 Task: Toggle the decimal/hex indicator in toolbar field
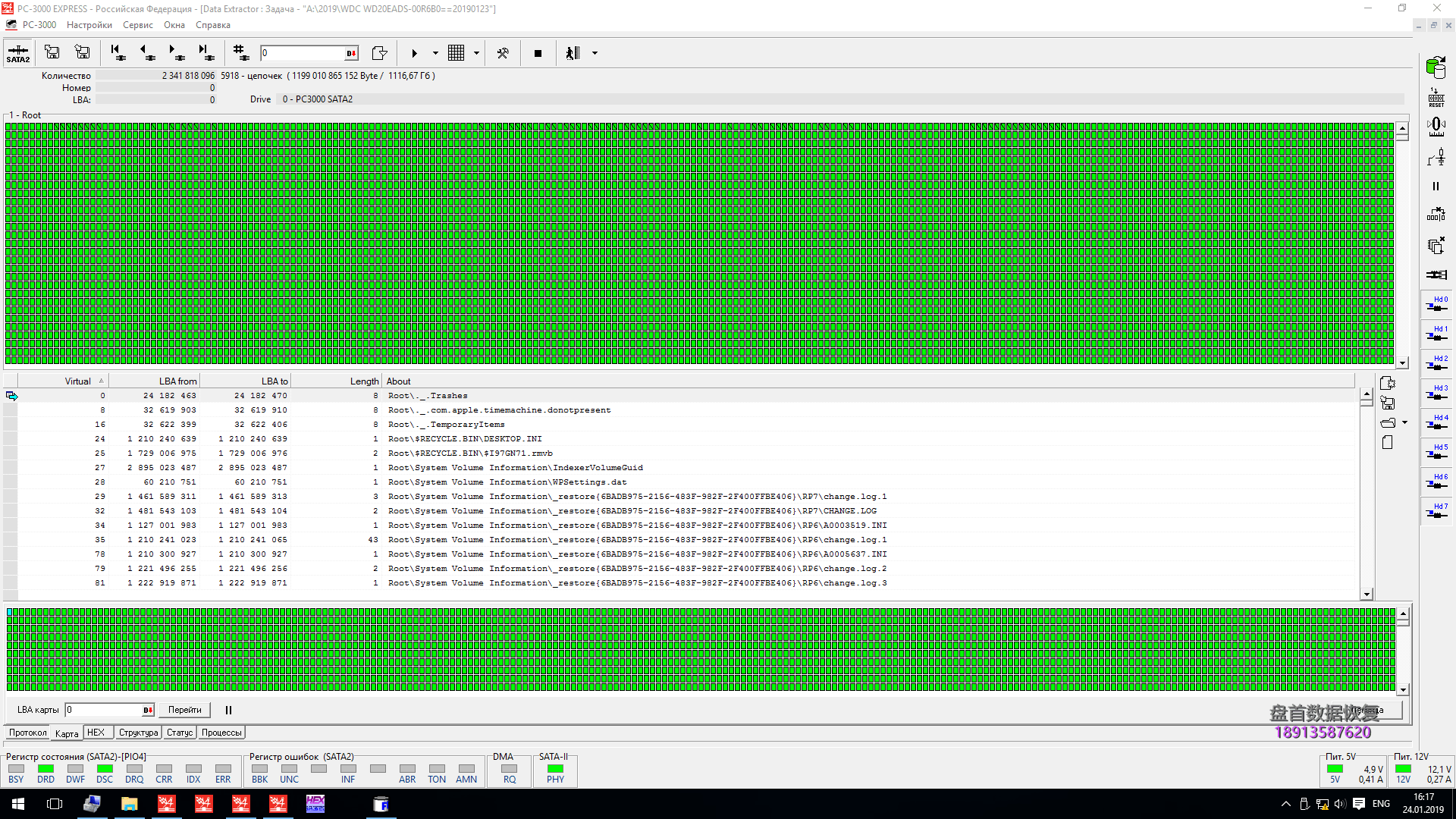351,53
